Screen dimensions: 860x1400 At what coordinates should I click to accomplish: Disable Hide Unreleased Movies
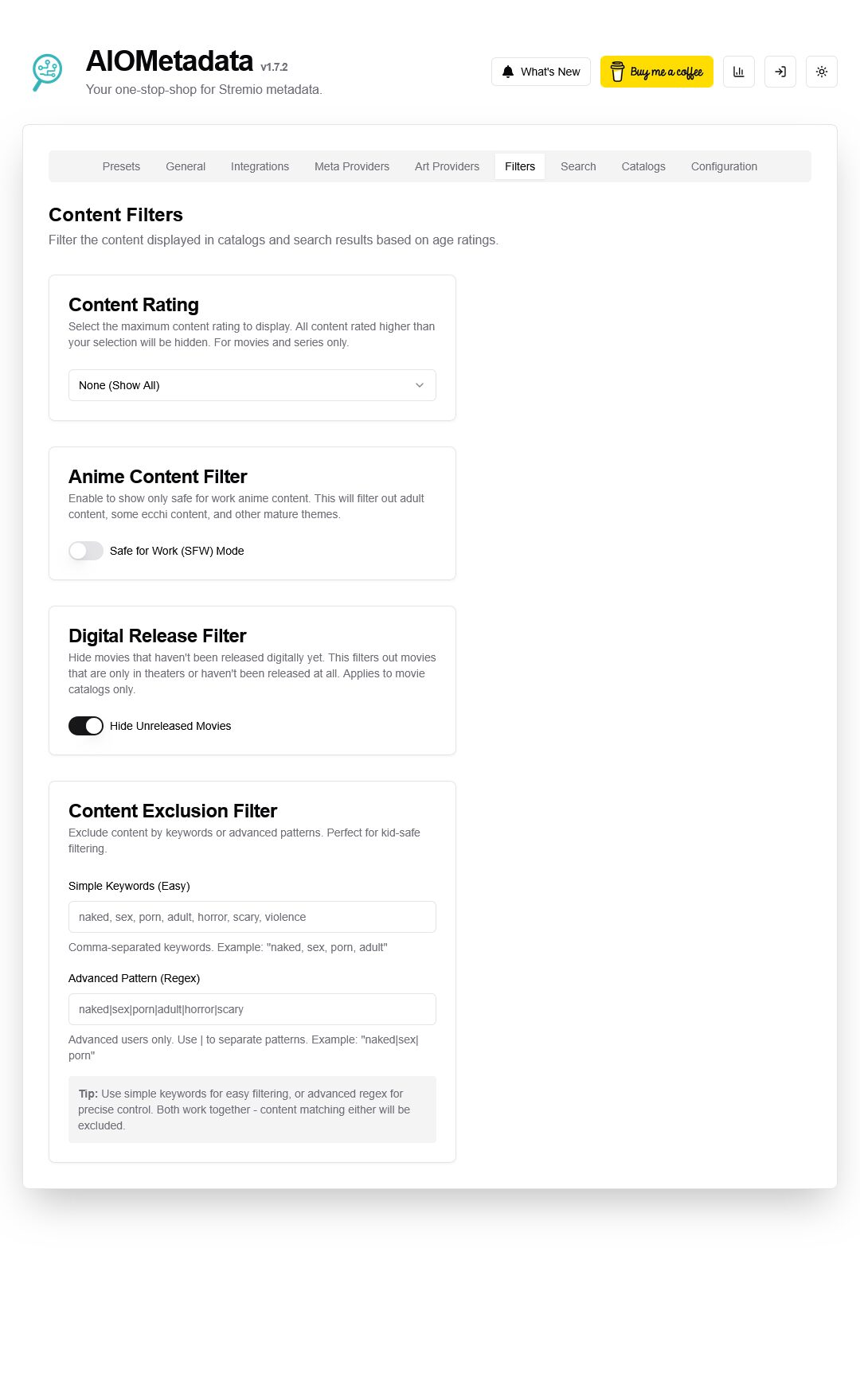tap(85, 725)
